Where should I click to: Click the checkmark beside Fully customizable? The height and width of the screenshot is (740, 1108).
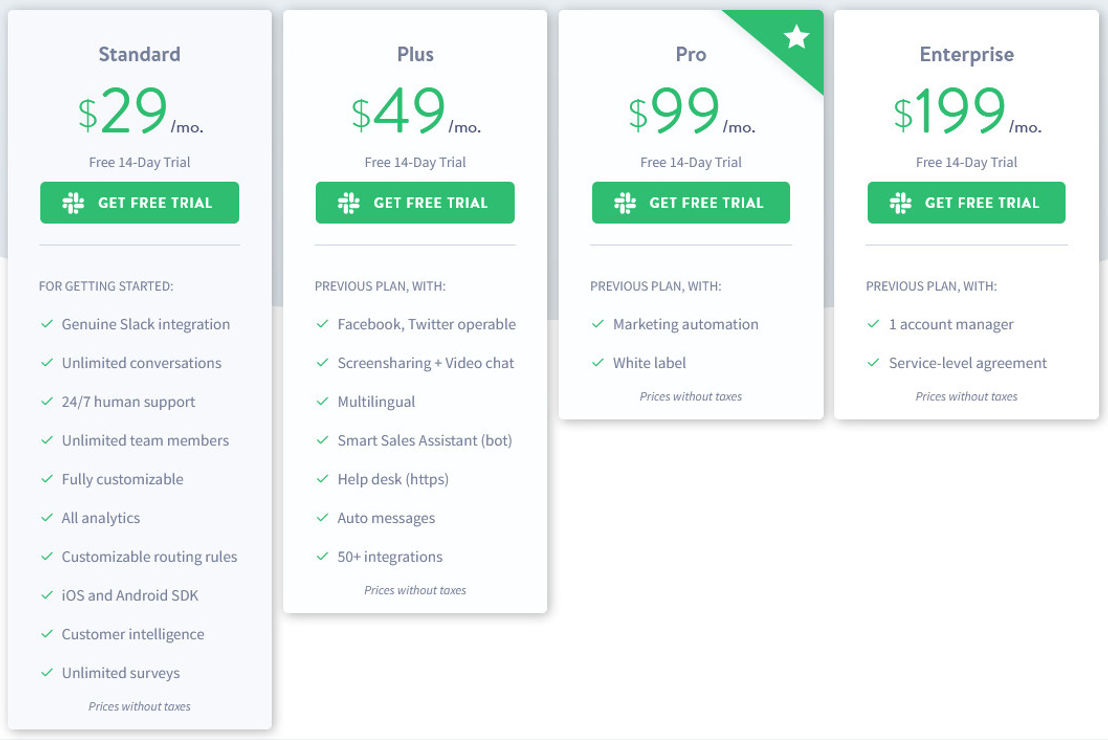coord(47,479)
